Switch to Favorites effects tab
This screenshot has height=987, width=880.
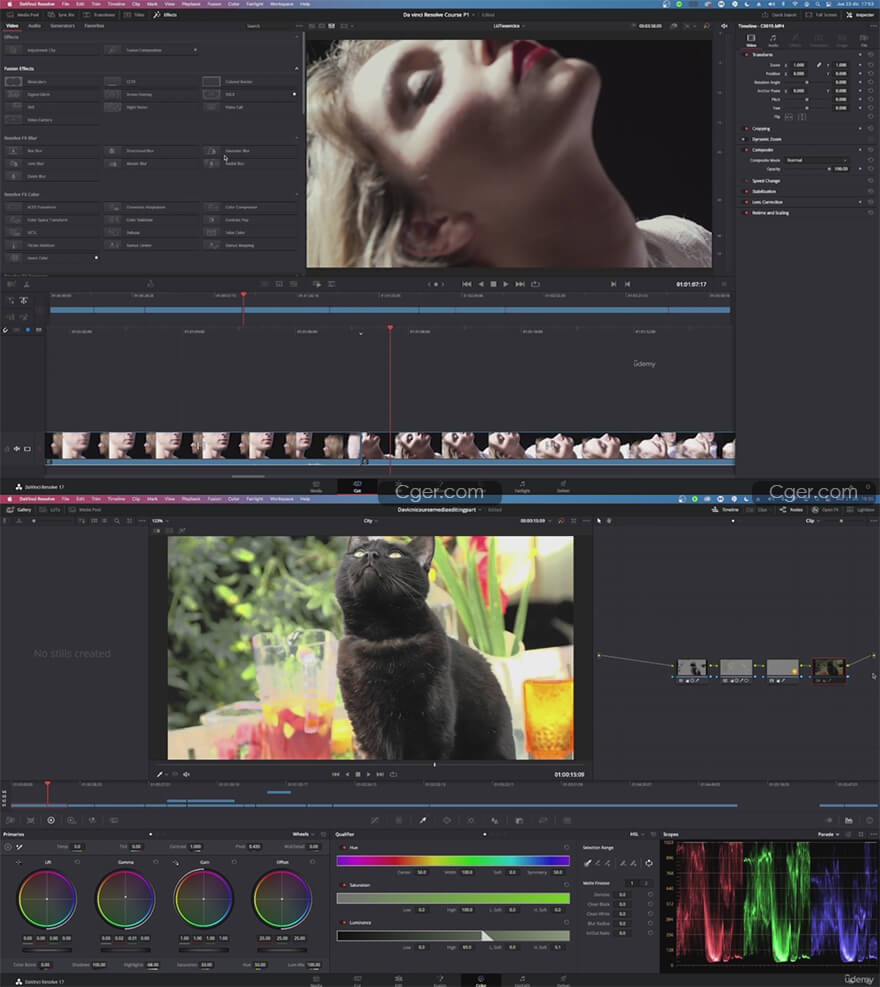pos(94,26)
